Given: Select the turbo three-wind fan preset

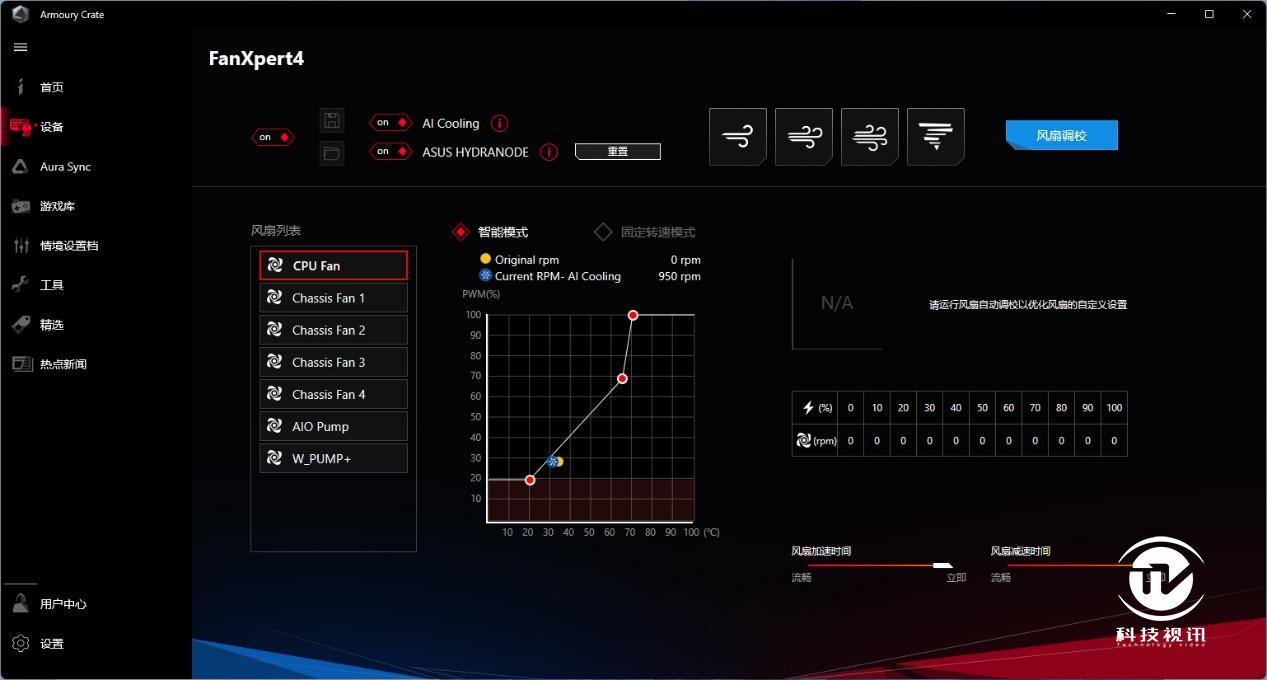Looking at the screenshot, I should point(870,137).
